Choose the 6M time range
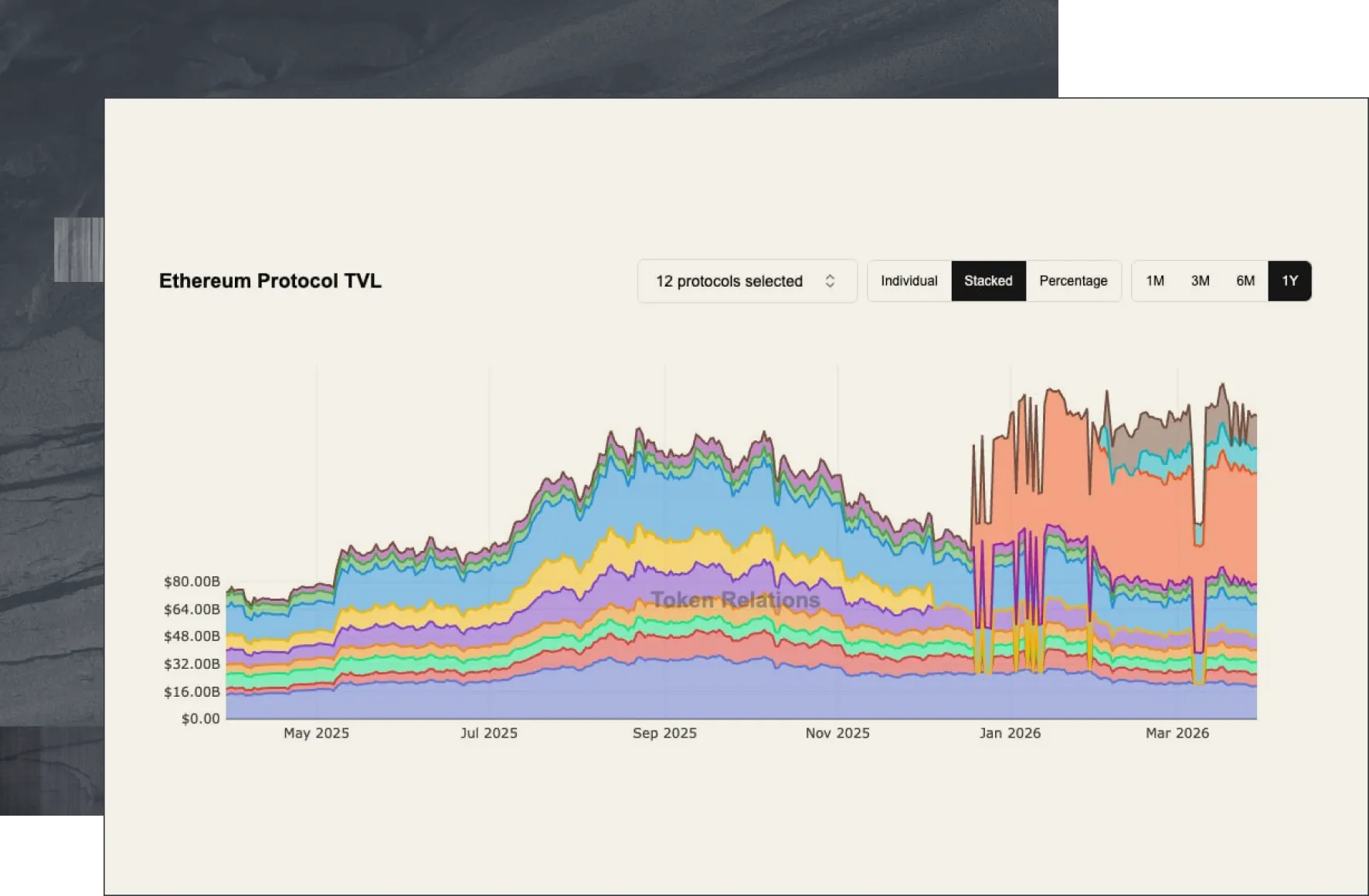Viewport: 1369px width, 896px height. point(1245,281)
